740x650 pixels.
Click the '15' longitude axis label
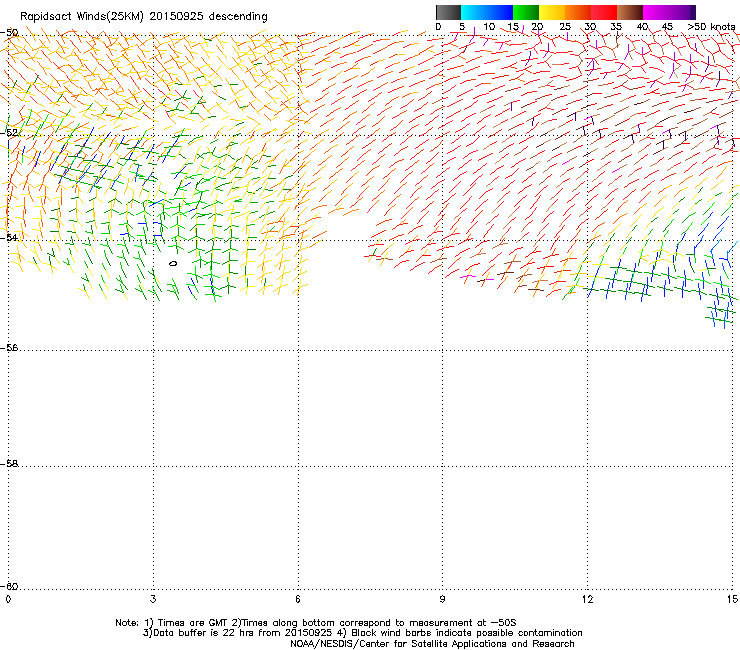[x=732, y=599]
